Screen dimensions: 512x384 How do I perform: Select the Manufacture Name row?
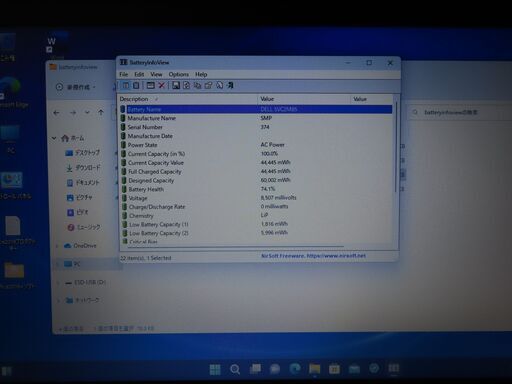pyautogui.click(x=256, y=118)
